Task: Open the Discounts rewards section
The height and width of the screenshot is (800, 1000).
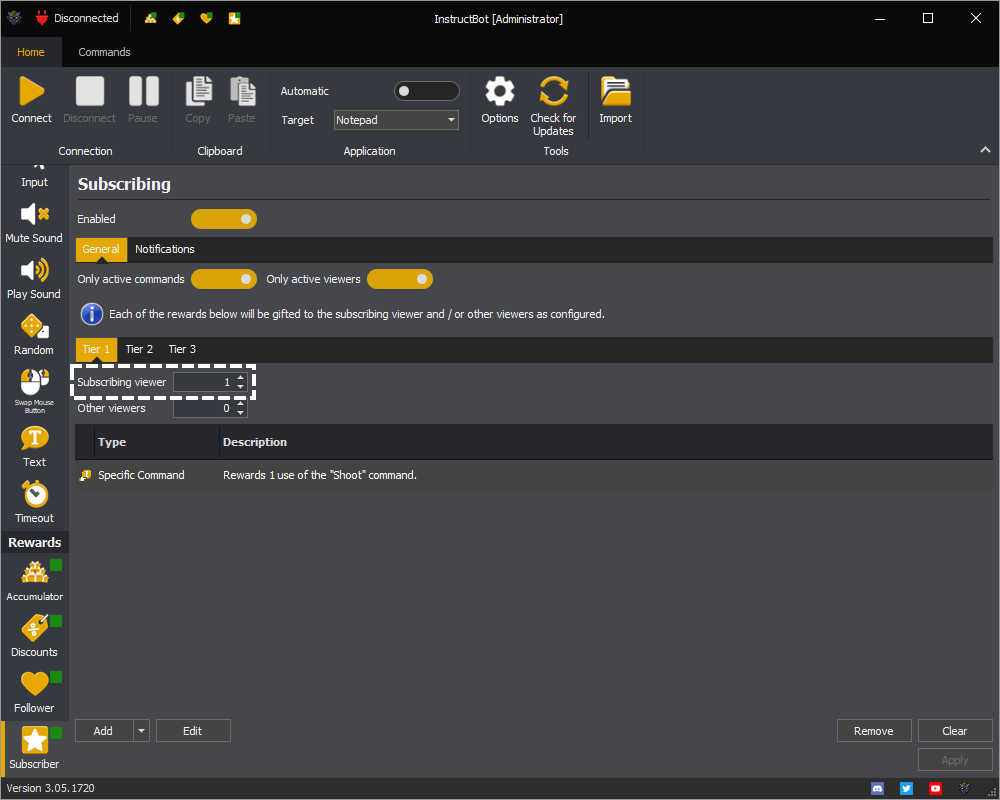Action: coord(34,636)
